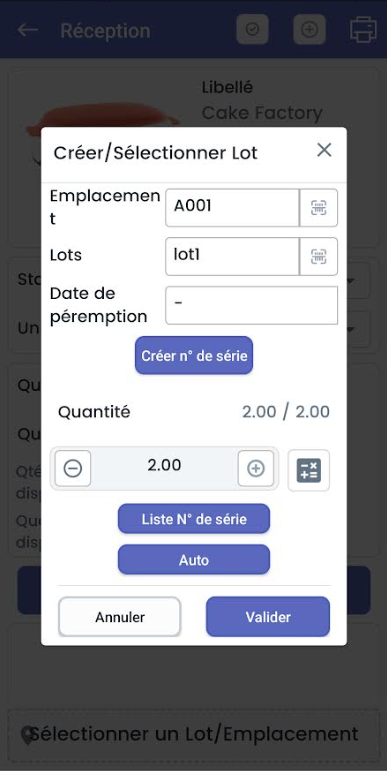This screenshot has width=387, height=771.
Task: Open the printer icon in header
Action: pyautogui.click(x=363, y=30)
